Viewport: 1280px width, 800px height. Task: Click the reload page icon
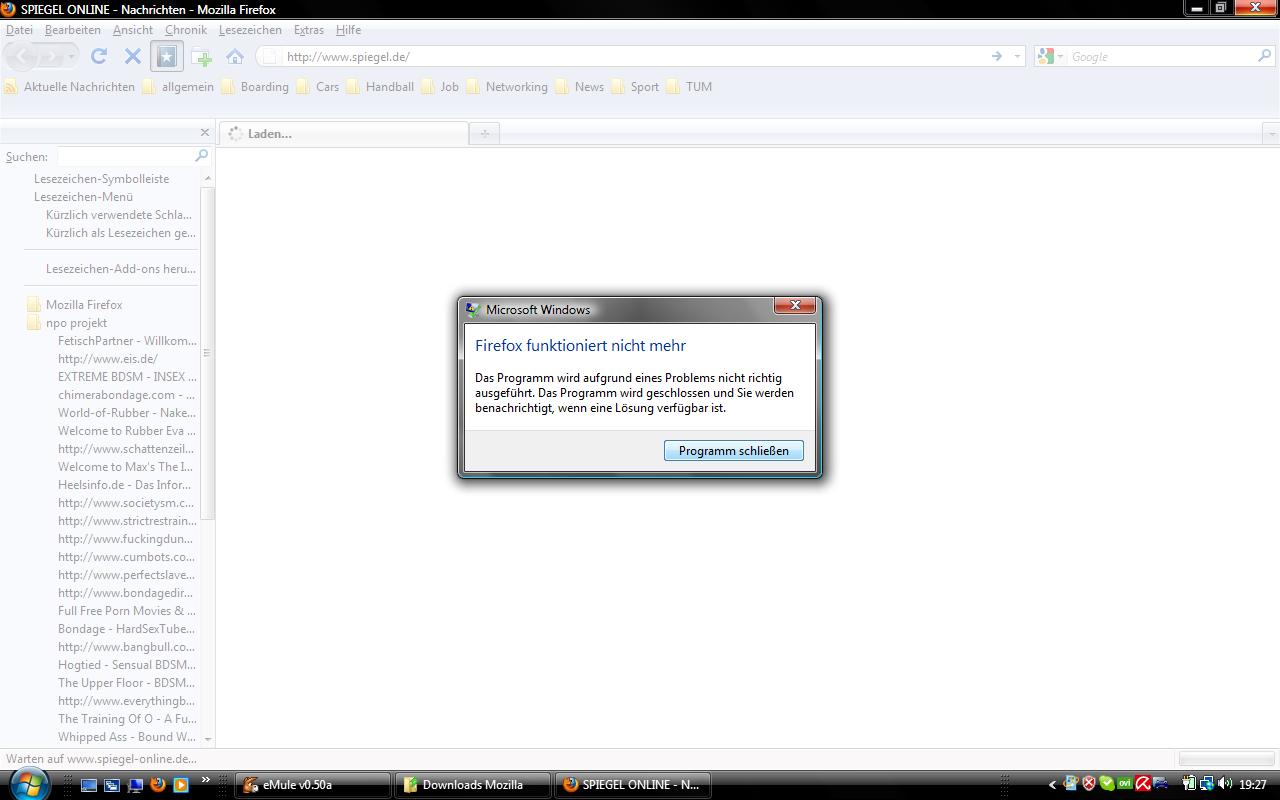pos(98,57)
